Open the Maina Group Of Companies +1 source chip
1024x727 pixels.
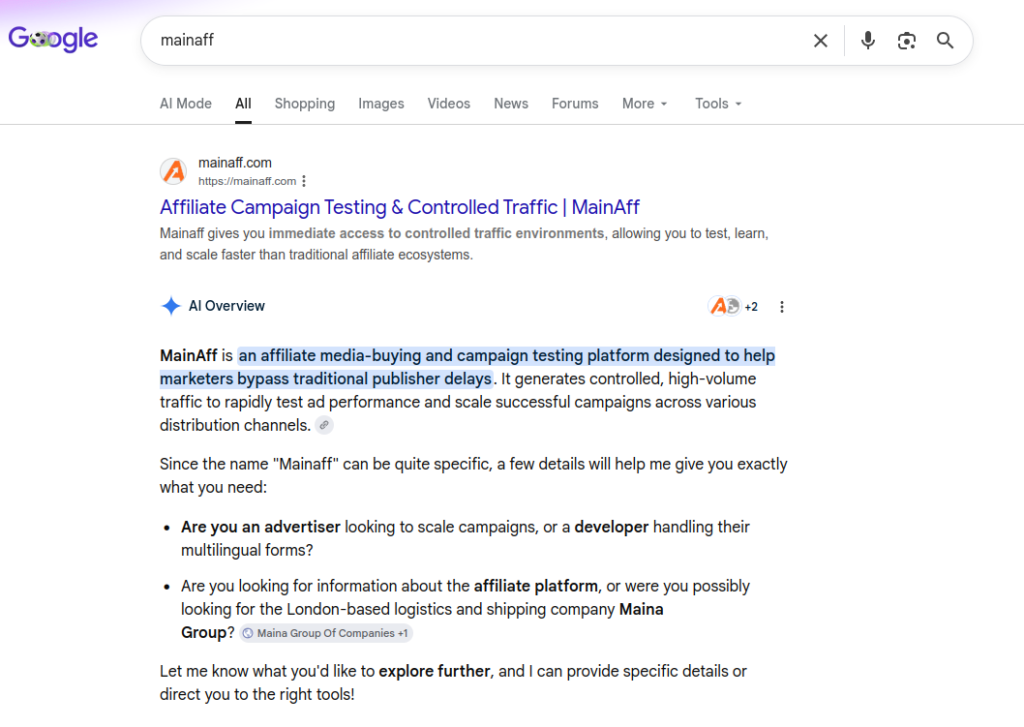[x=325, y=633]
